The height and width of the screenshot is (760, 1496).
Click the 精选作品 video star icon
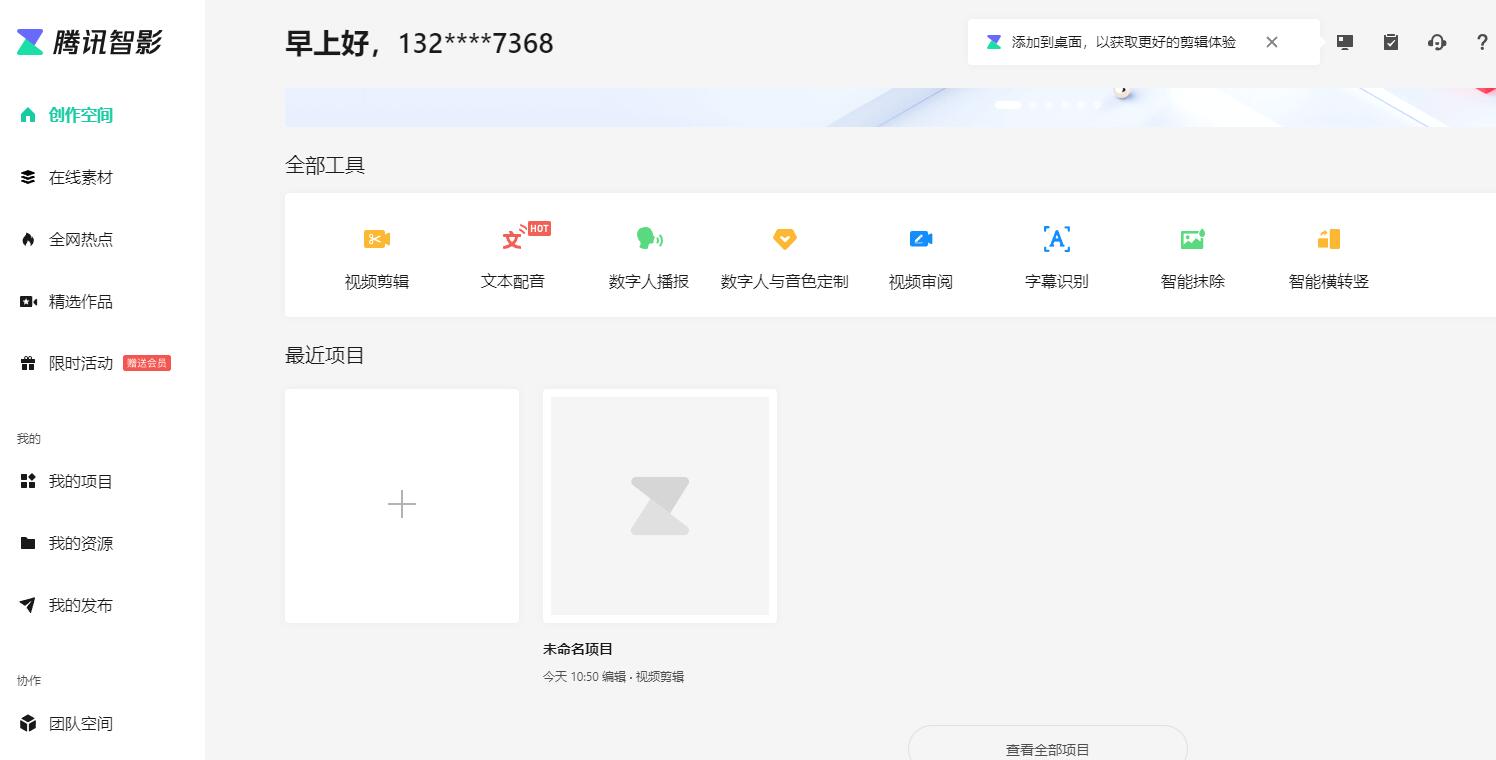(28, 301)
